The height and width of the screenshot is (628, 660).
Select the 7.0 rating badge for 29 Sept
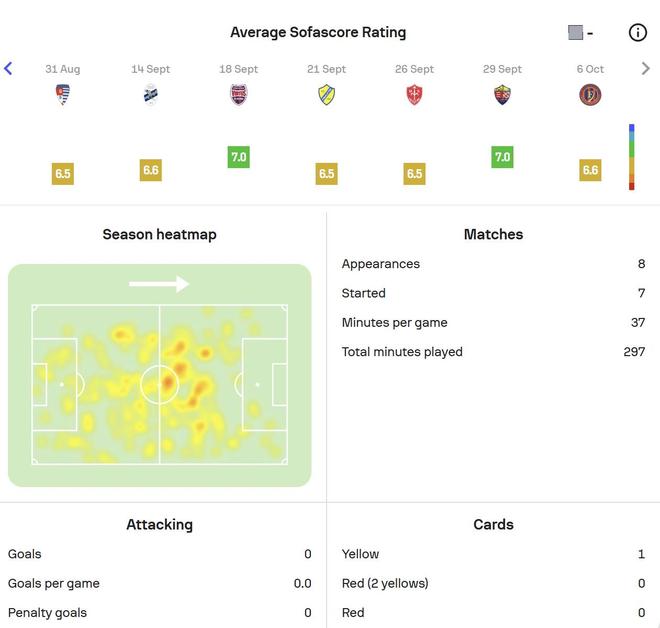tap(503, 157)
